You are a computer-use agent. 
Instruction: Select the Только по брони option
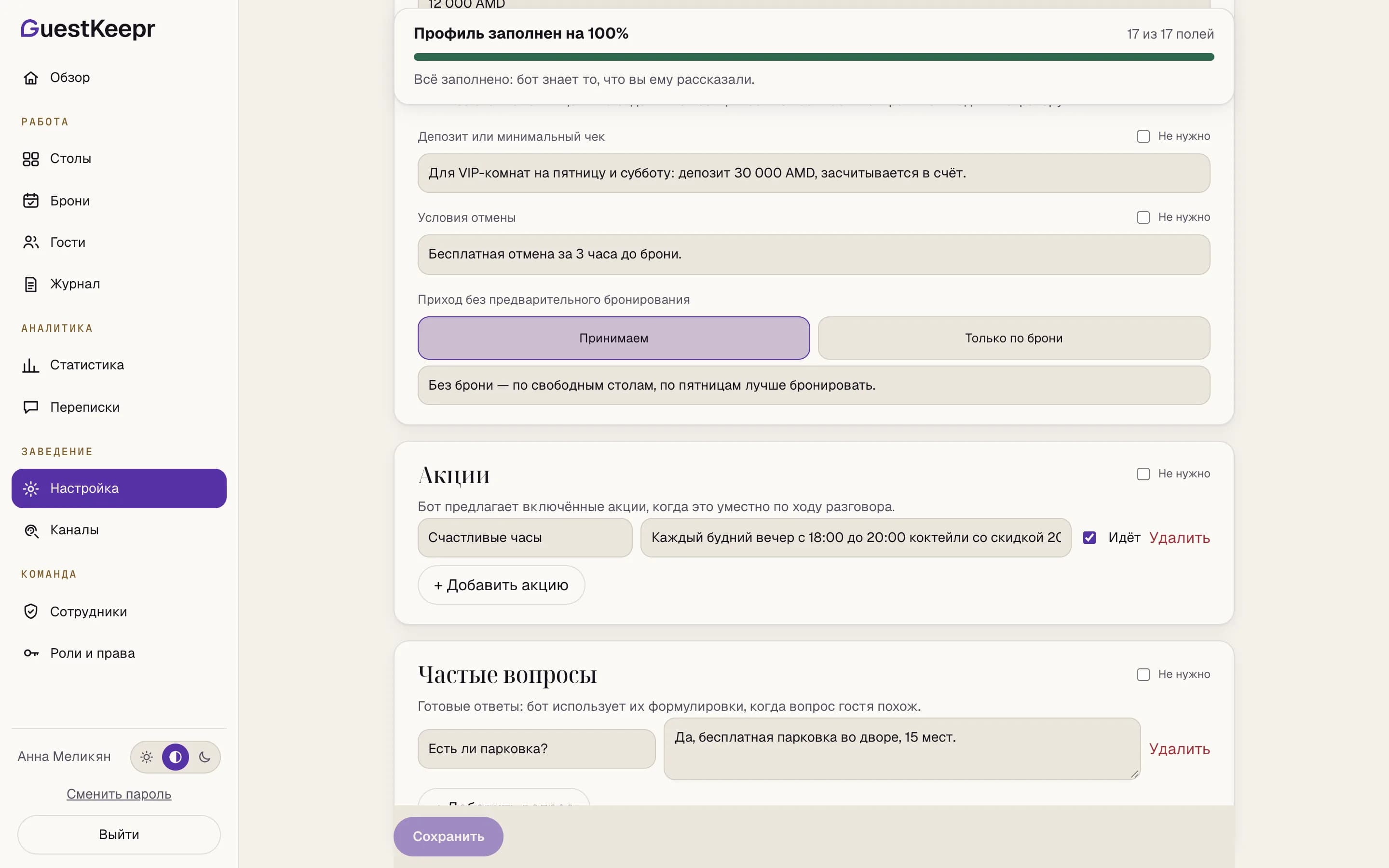(1014, 338)
